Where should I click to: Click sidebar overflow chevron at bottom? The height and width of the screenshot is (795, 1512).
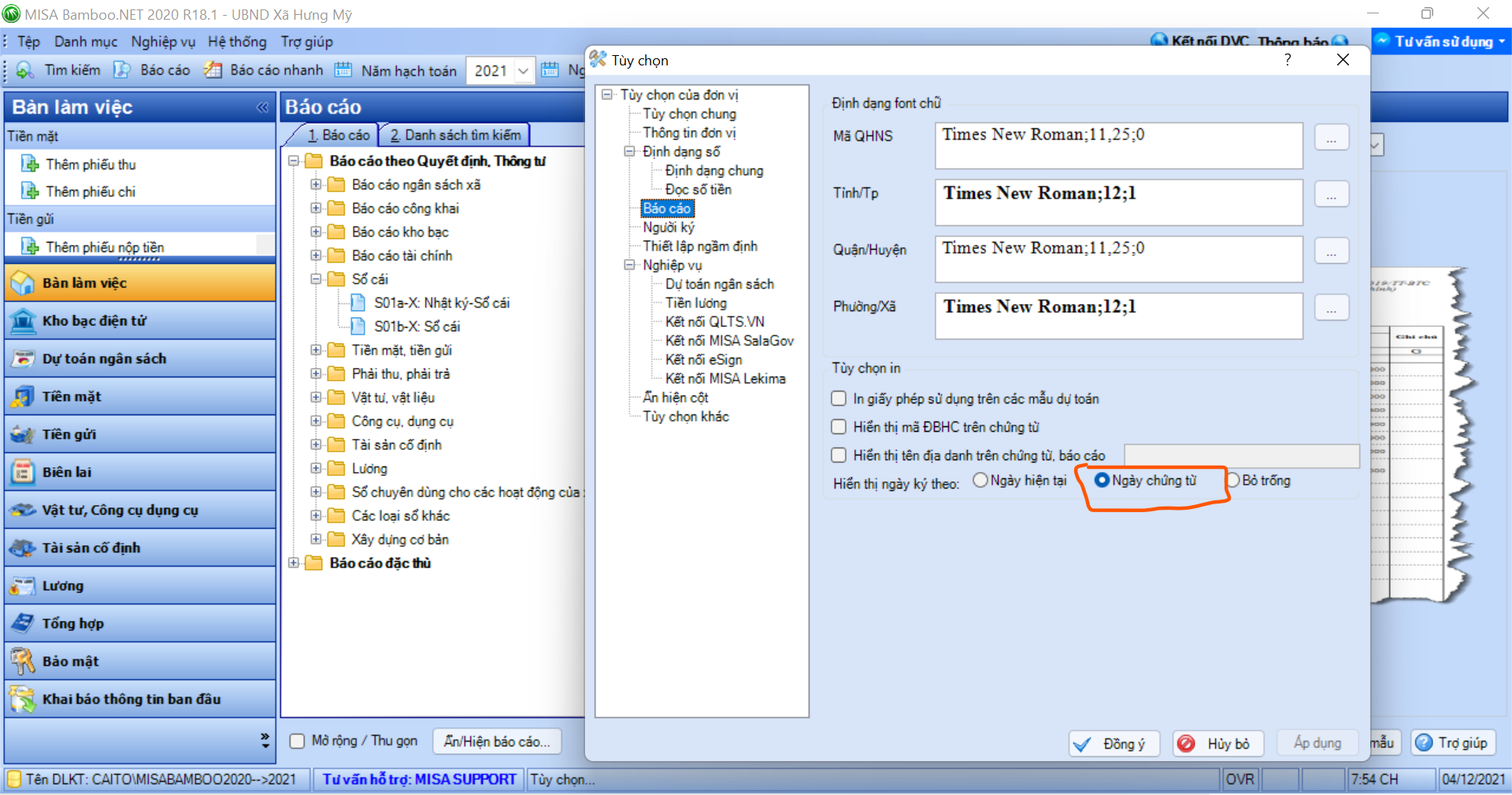point(265,740)
